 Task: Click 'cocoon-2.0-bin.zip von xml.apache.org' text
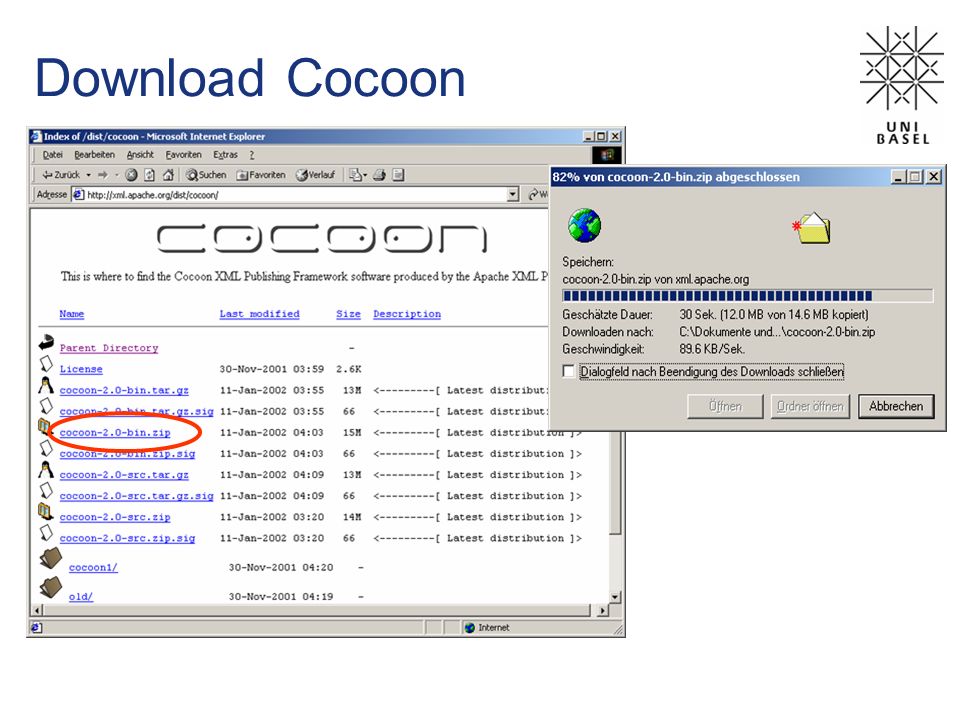(656, 279)
